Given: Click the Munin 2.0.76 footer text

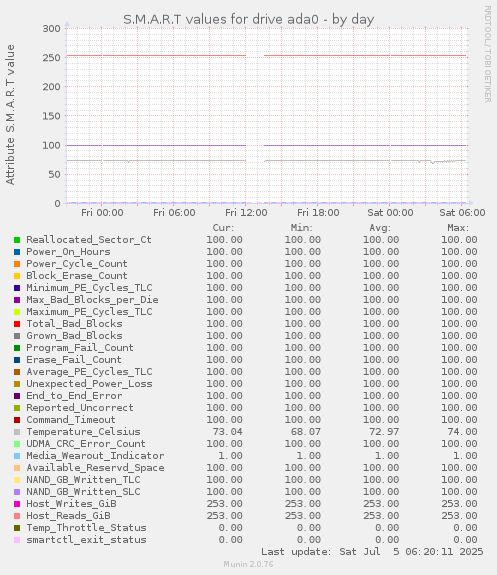Looking at the screenshot, I should (x=248, y=564).
